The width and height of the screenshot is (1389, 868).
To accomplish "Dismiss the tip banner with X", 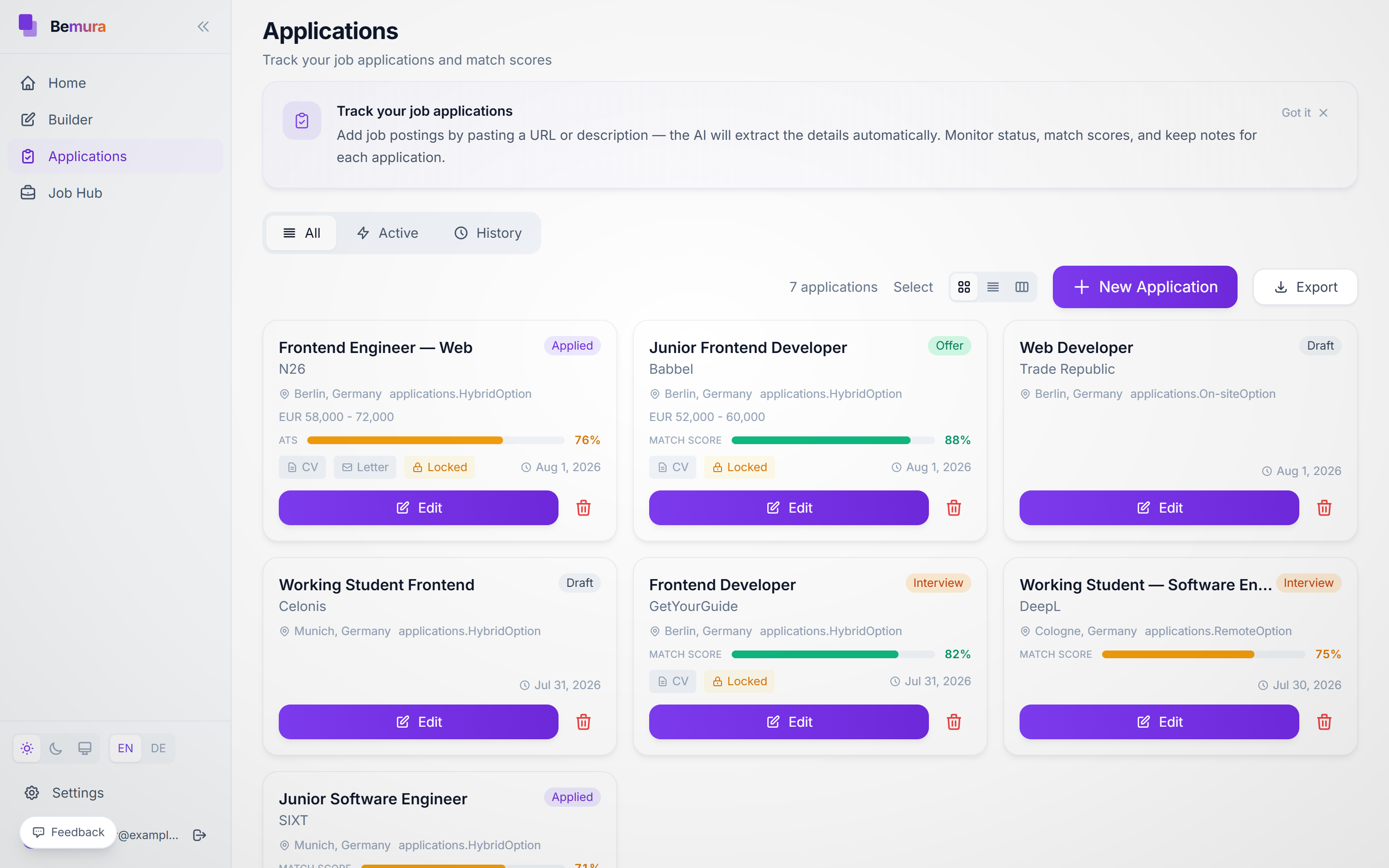I will pos(1323,112).
